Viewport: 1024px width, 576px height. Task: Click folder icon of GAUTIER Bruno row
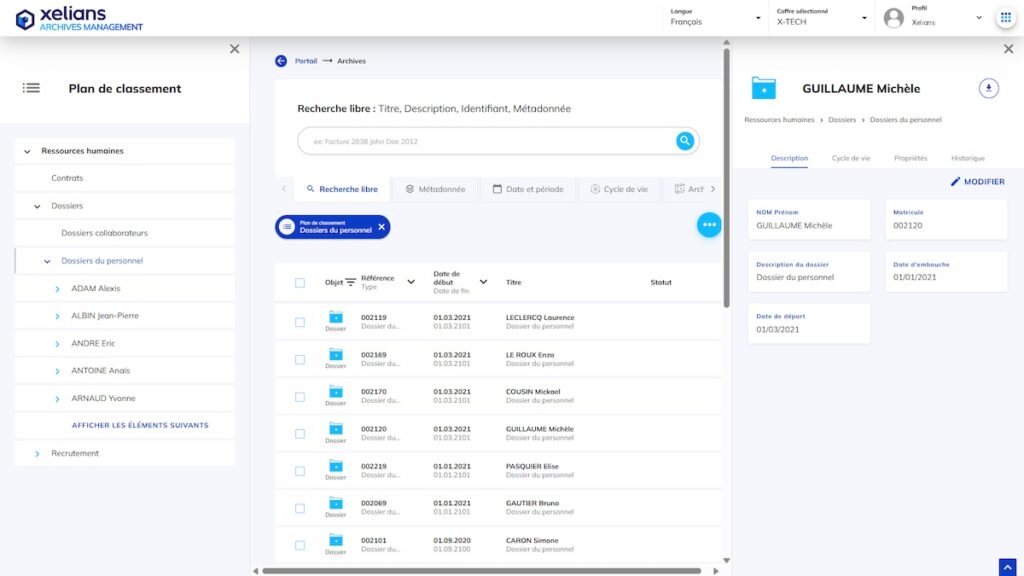(x=336, y=504)
